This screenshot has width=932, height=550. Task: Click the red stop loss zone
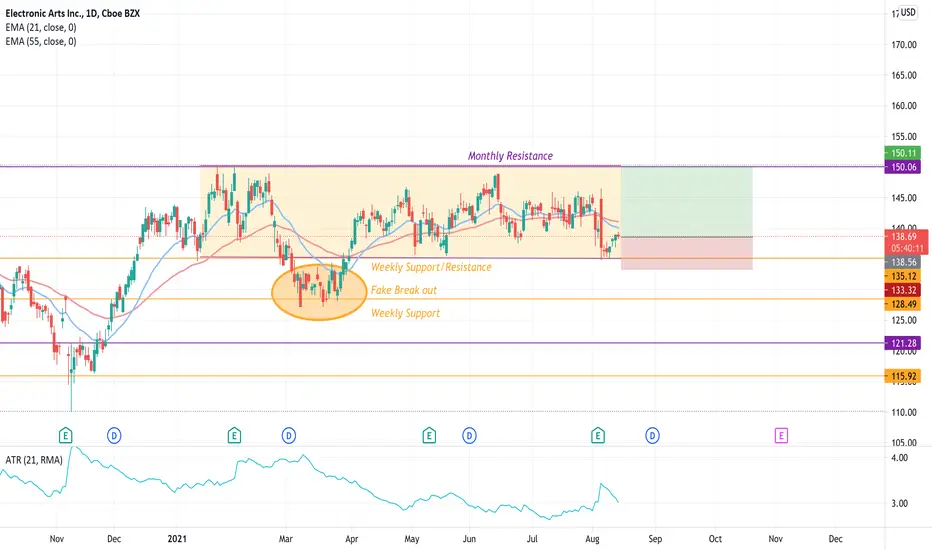click(687, 253)
